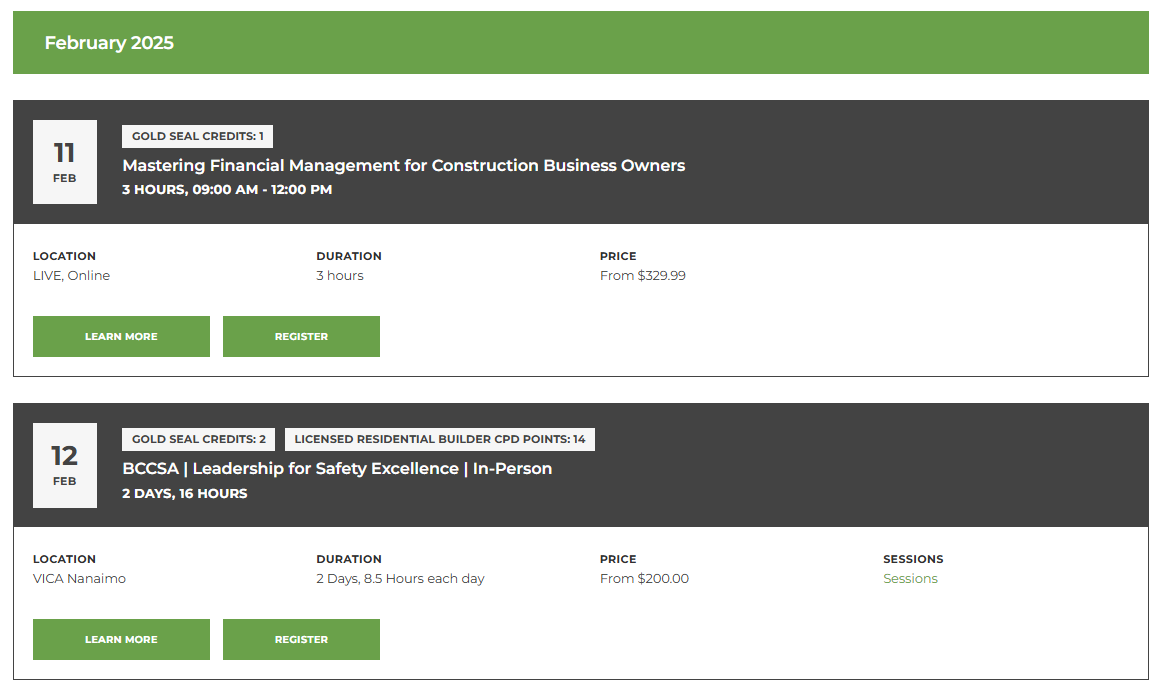Click the Gold Seal Credits: 2 badge

(197, 439)
